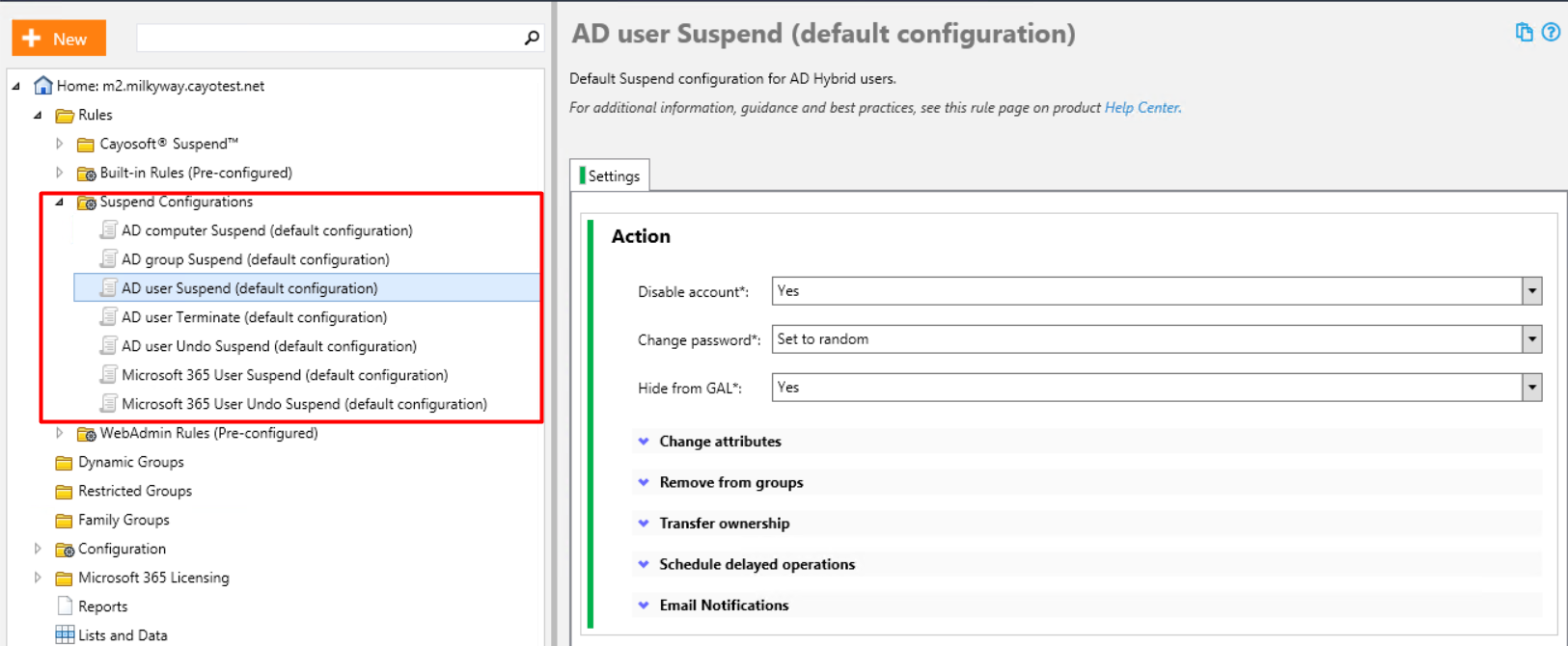1568x646 pixels.
Task: Expand the Microsoft 365 Licensing node
Action: coord(38,578)
